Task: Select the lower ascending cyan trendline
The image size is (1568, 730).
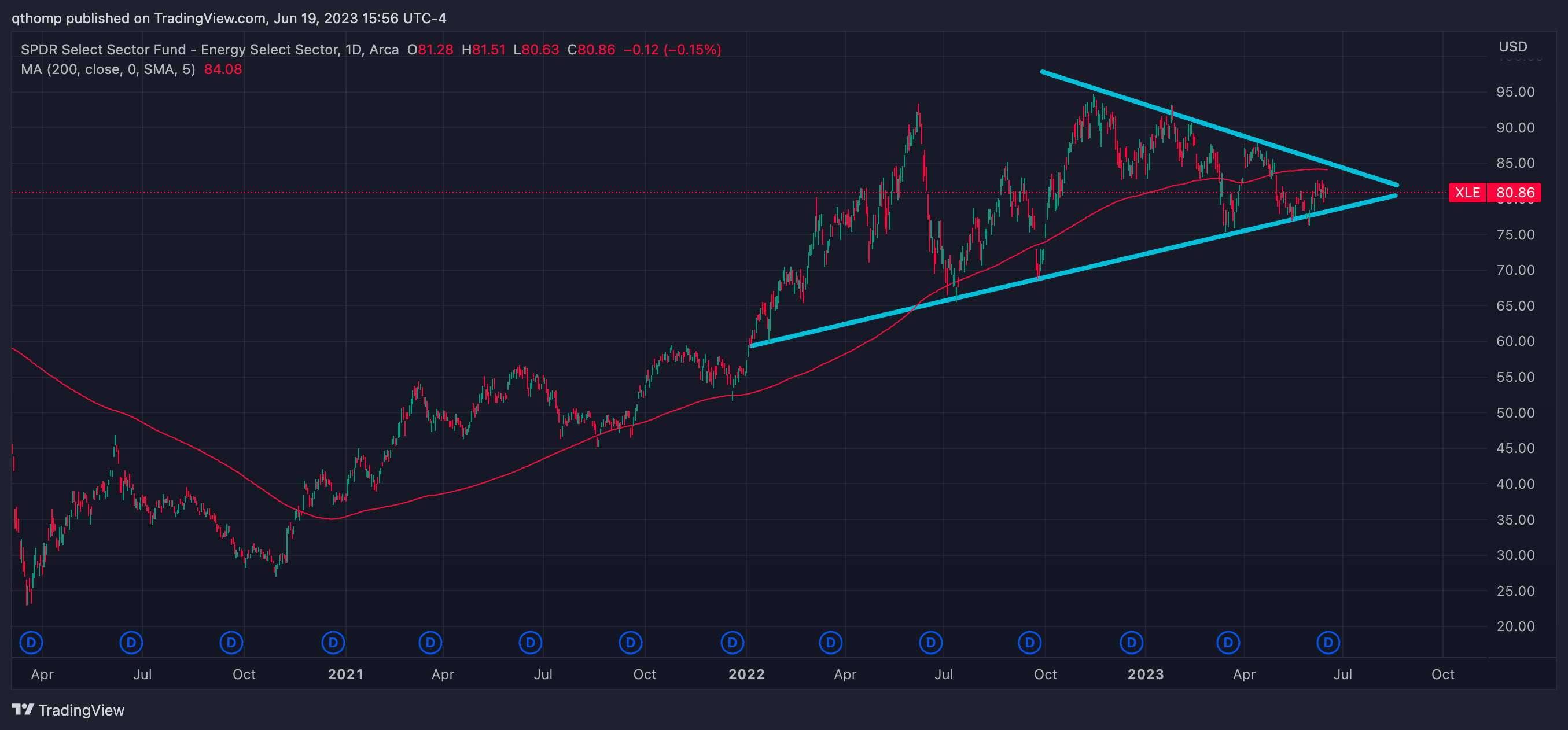Action: [1073, 271]
